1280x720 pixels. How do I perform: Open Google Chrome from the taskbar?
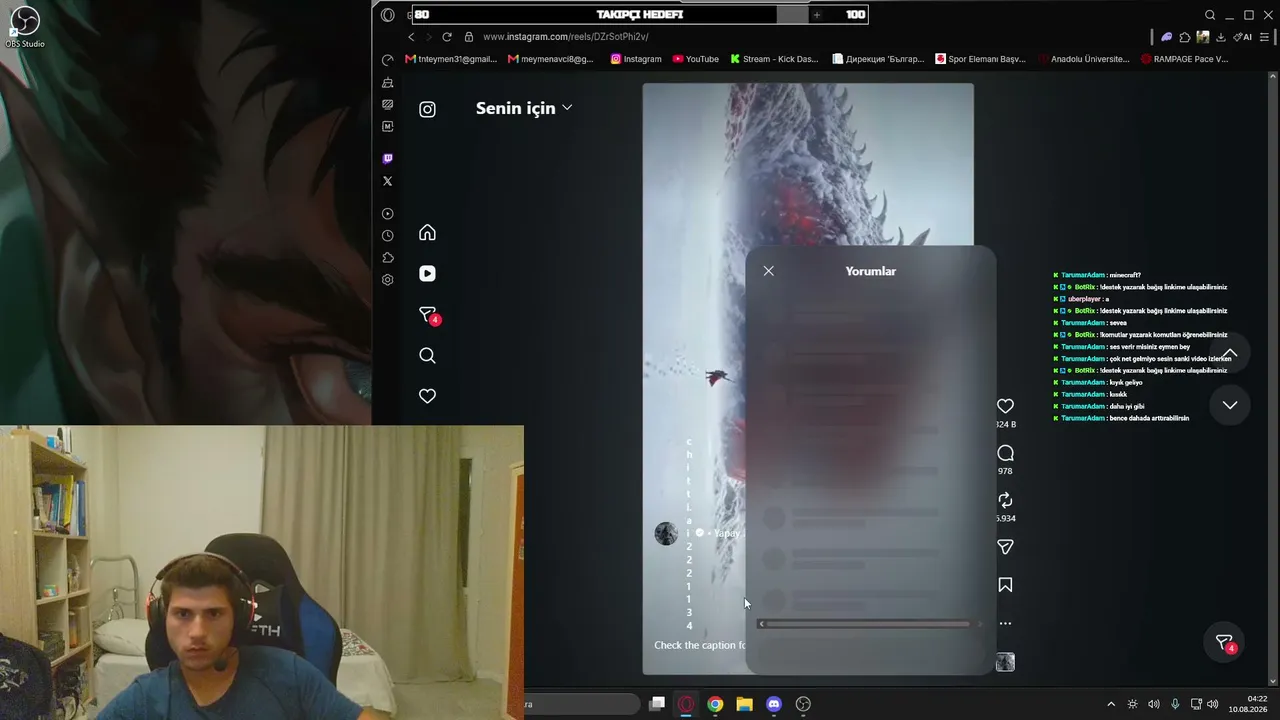[x=715, y=704]
